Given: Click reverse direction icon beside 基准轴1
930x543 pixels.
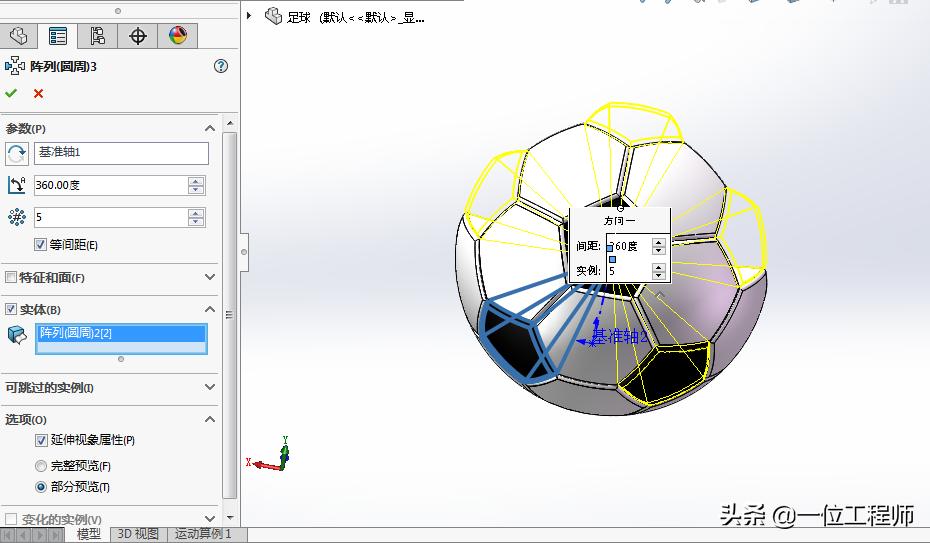Looking at the screenshot, I should tap(17, 154).
